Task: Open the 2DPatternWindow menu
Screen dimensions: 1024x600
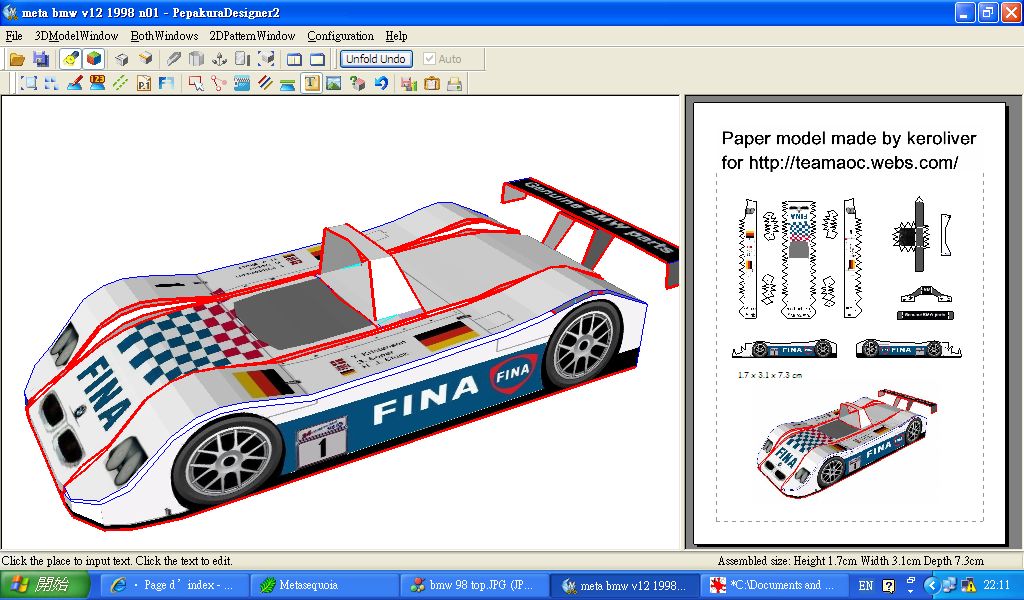Action: click(252, 36)
